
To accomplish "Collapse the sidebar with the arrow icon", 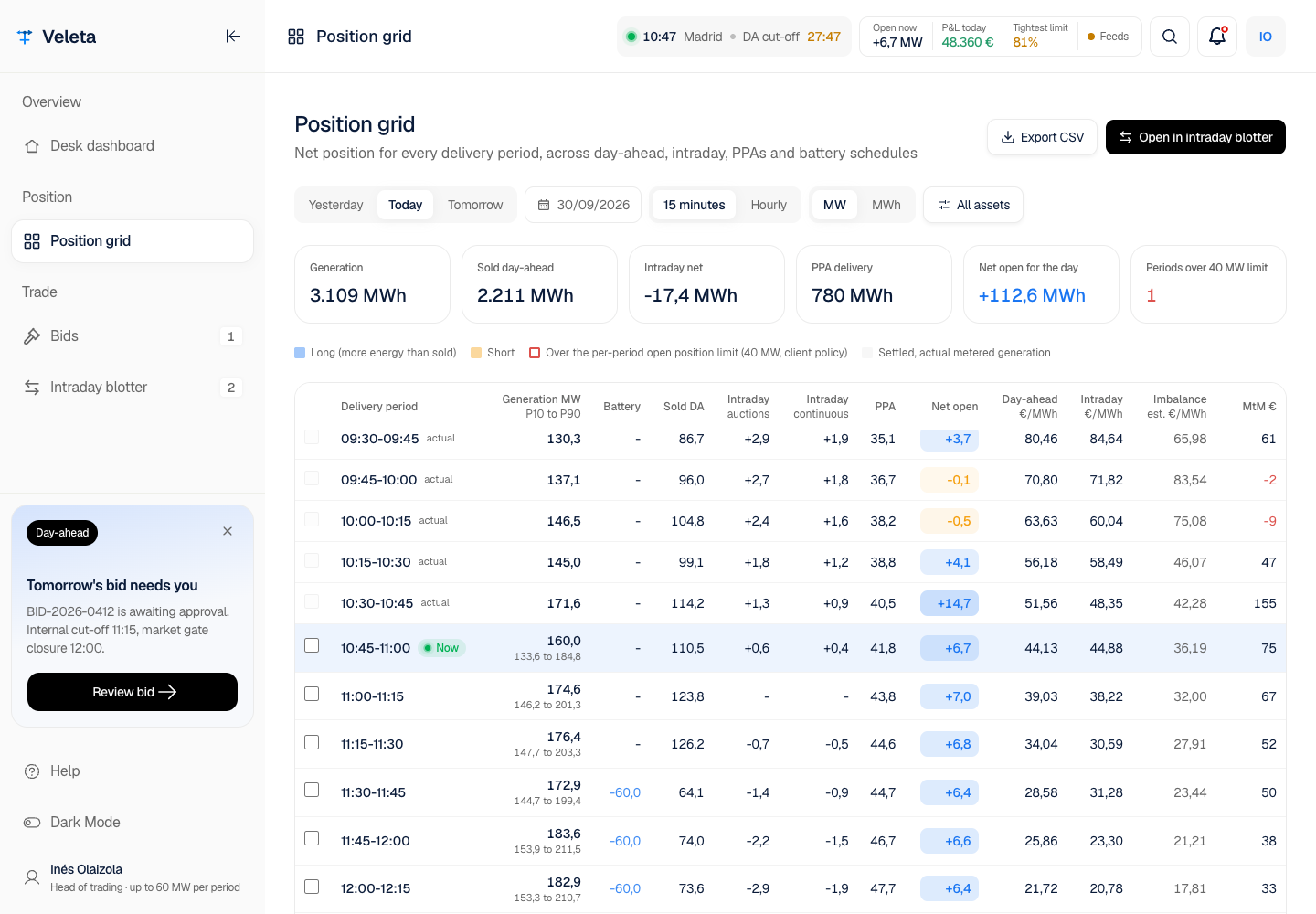I will pyautogui.click(x=233, y=37).
